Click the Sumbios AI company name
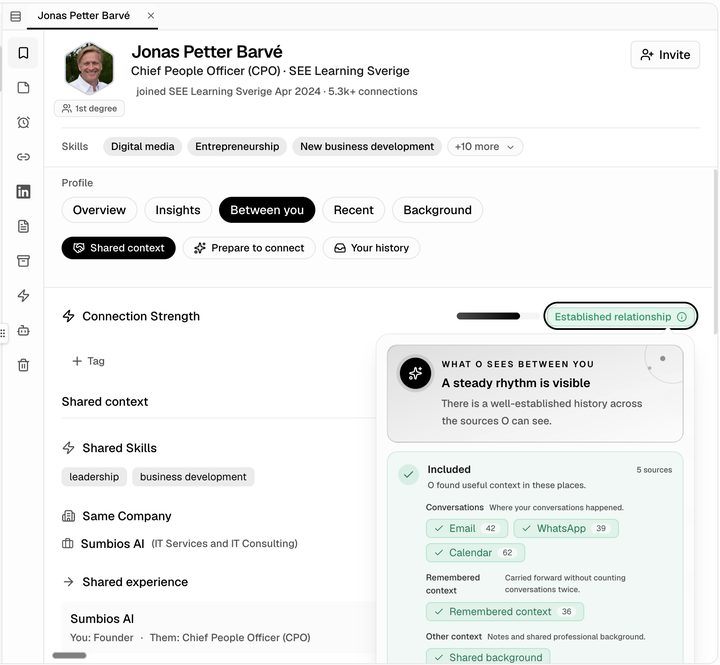This screenshot has width=720, height=665. tap(112, 544)
